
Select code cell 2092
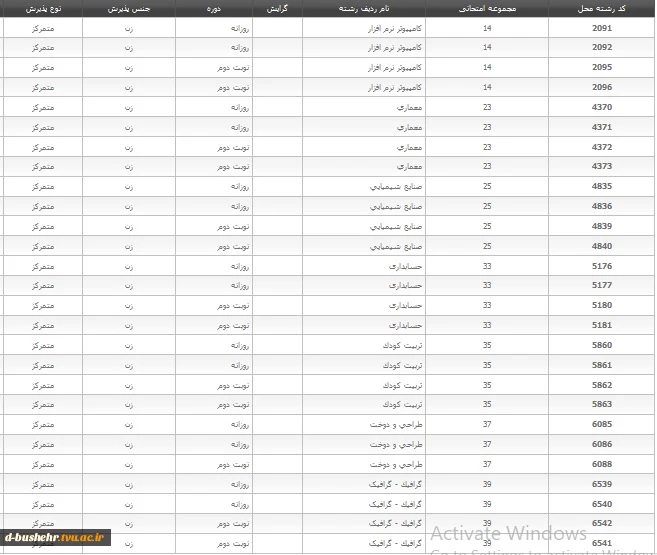(x=602, y=47)
